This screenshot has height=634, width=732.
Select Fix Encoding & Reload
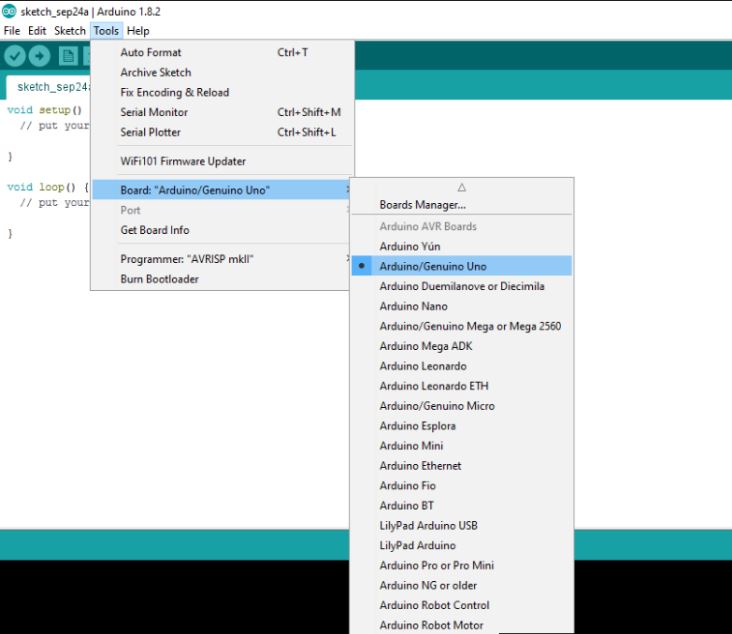pos(222,92)
